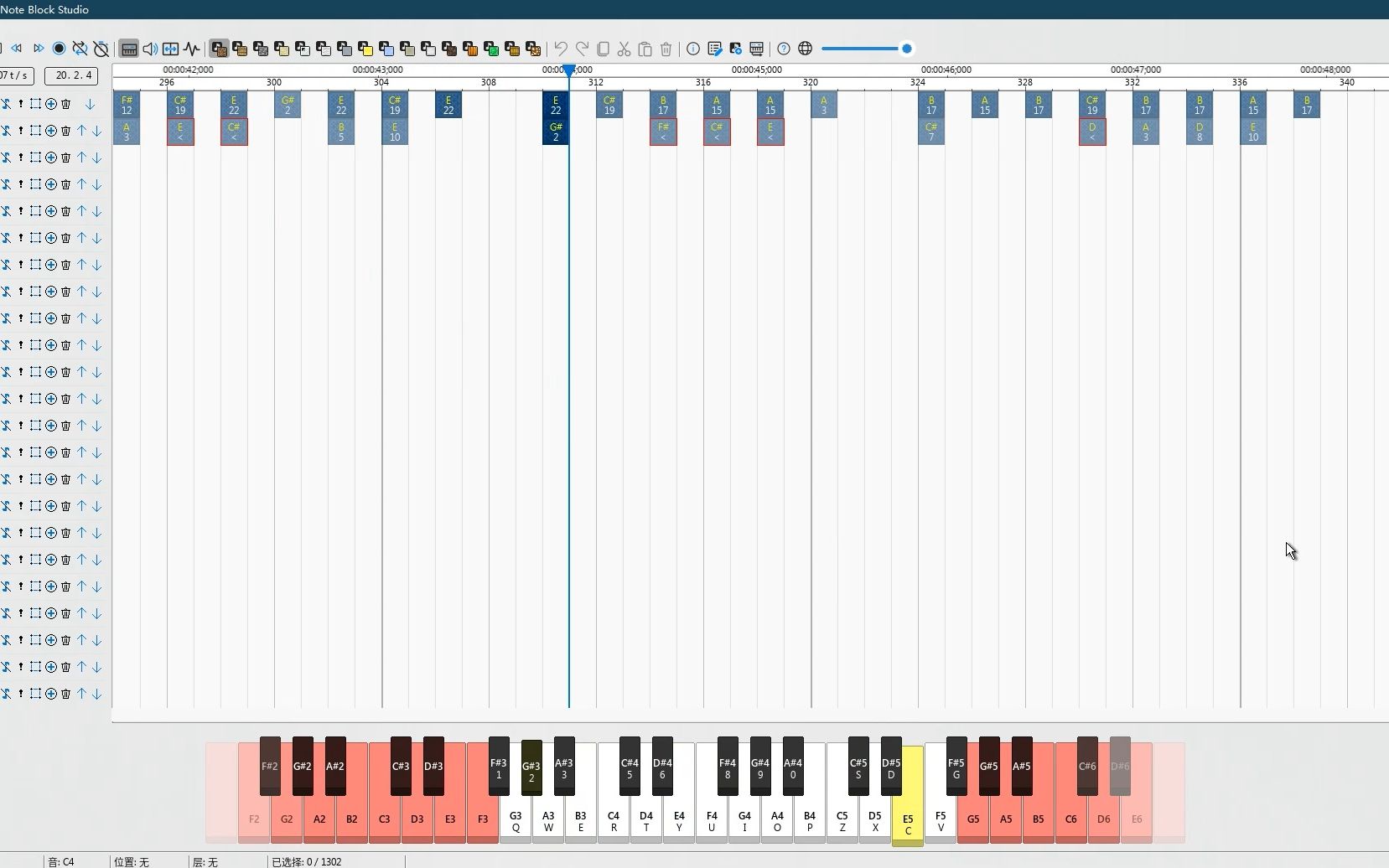Select the green Bit instrument icon

click(491, 49)
